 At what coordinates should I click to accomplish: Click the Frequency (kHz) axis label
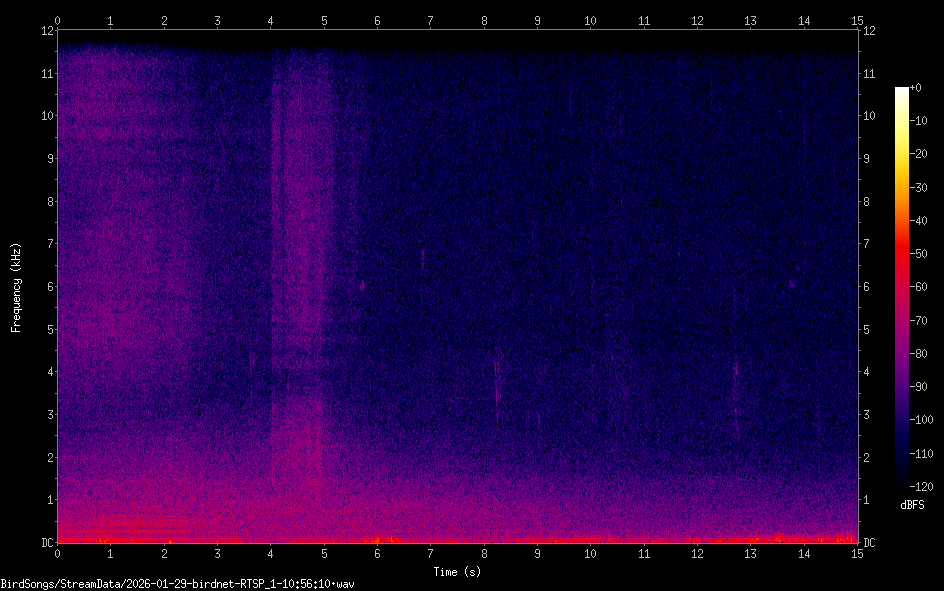(x=16, y=287)
